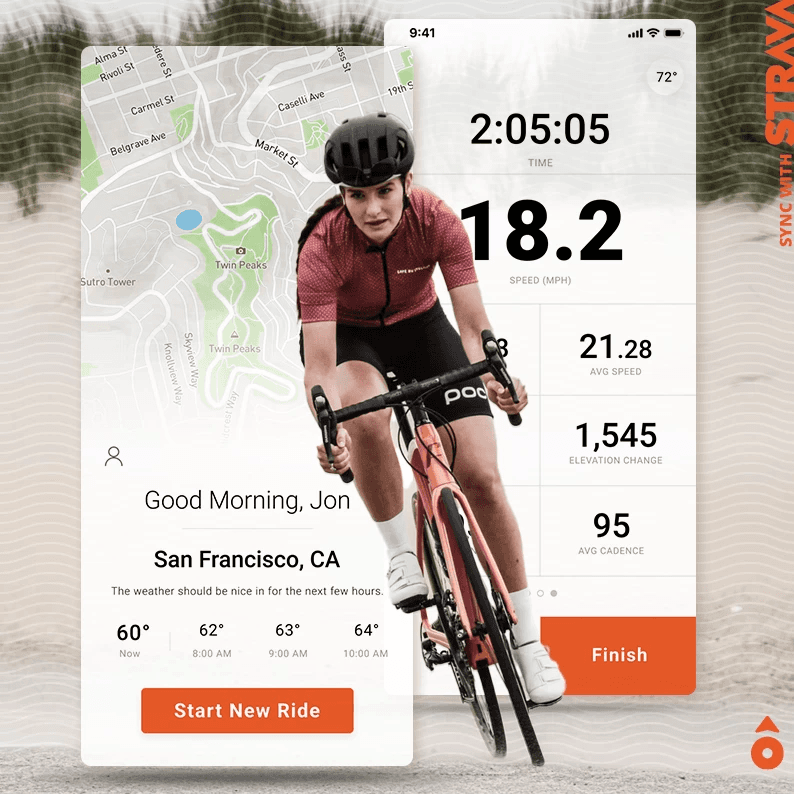Open the user profile icon

coord(113,456)
